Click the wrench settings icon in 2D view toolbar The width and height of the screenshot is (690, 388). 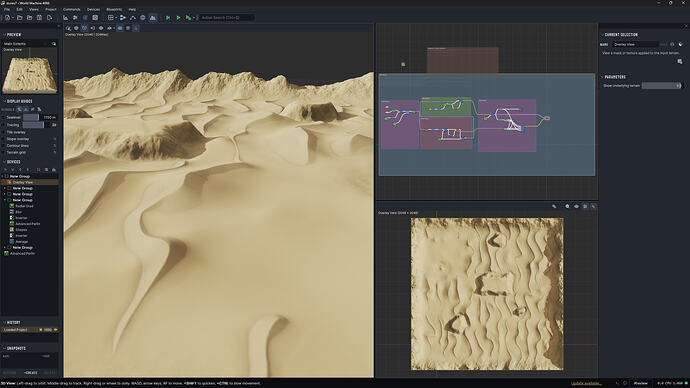[x=554, y=206]
